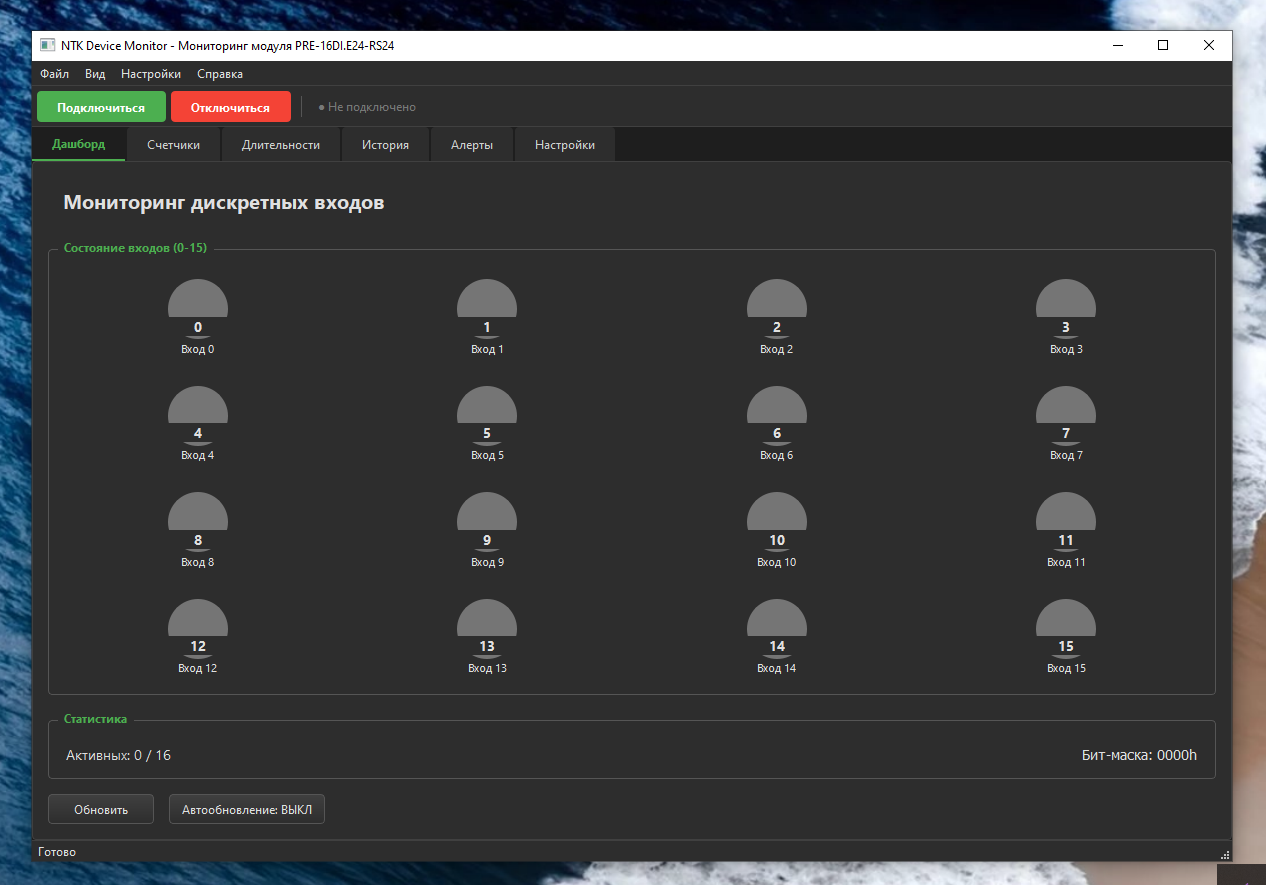Click the NTK Device Monitor title bar icon
Viewport: 1266px width, 885px height.
point(47,45)
